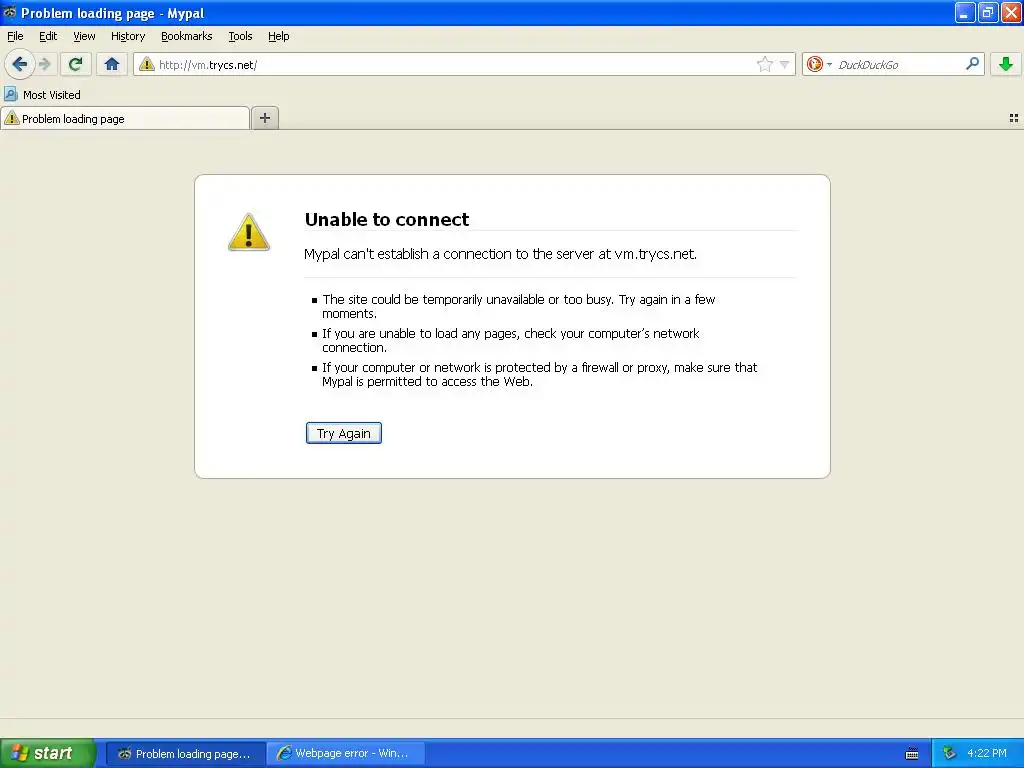
Task: Open the History menu
Action: coord(128,36)
